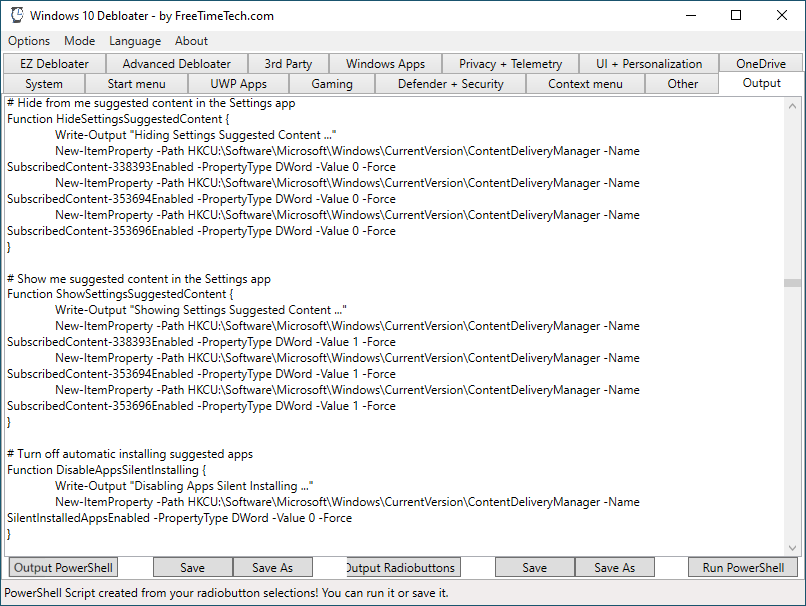Click 'Disabling Apps Silent Installing' Write-Output line
The height and width of the screenshot is (606, 806).
click(184, 486)
